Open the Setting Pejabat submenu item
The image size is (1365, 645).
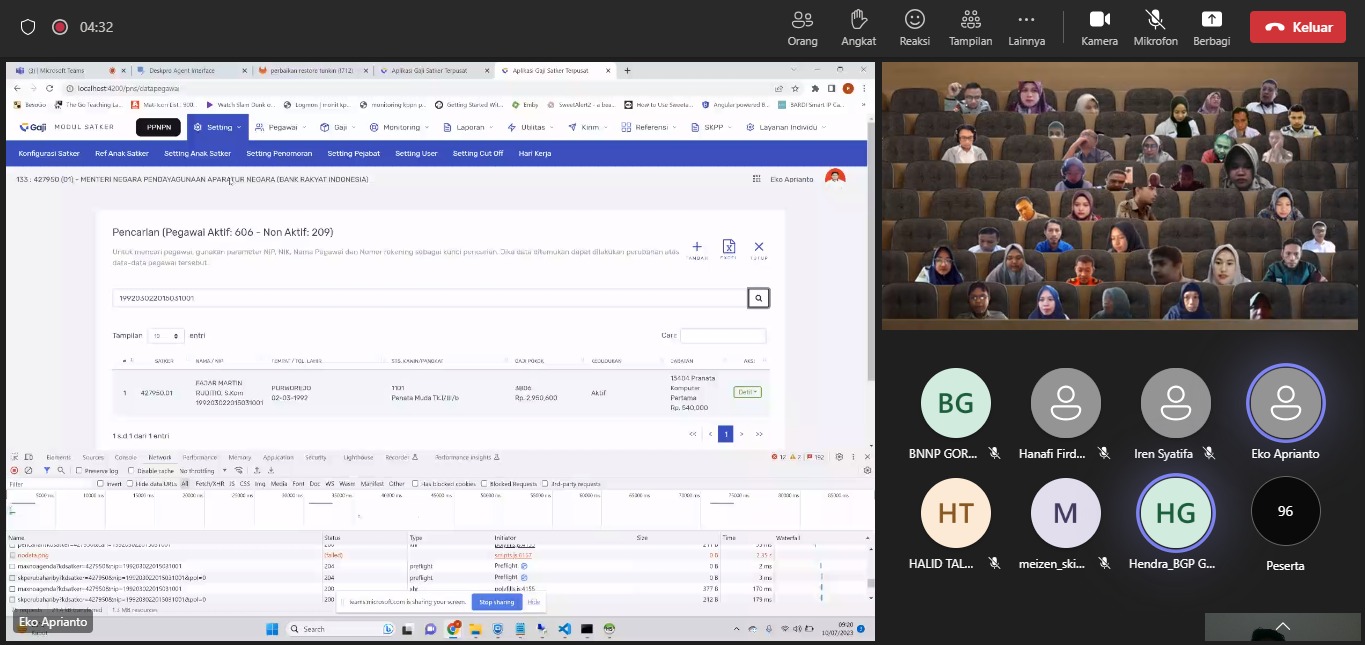pos(353,154)
